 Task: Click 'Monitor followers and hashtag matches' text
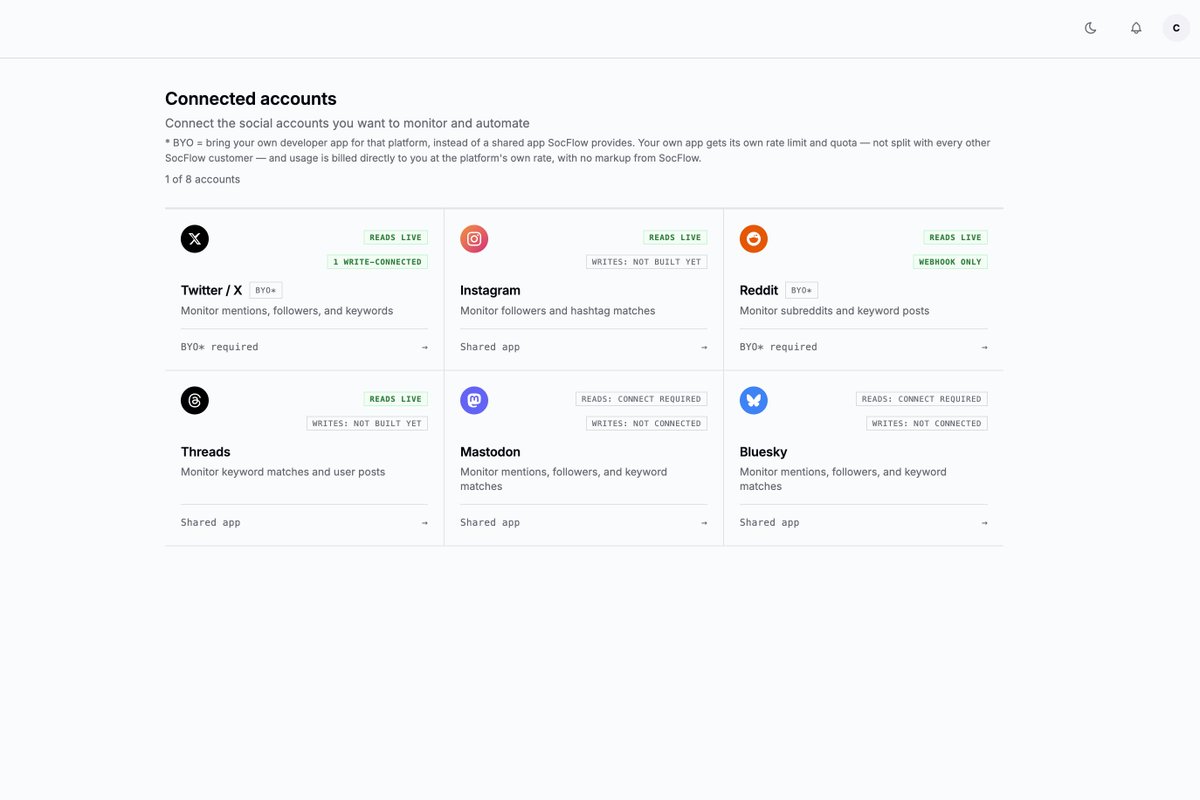point(558,311)
